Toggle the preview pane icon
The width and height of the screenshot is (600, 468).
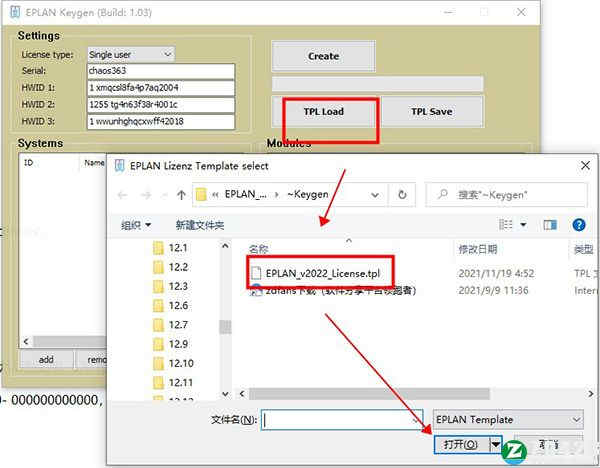tap(550, 225)
